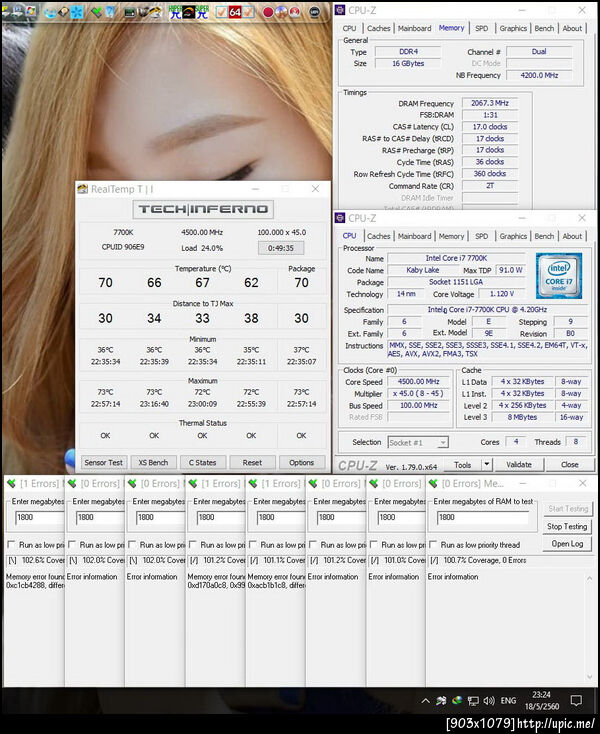Click the DRAM Frequency value 2067.3 MHz

point(490,103)
